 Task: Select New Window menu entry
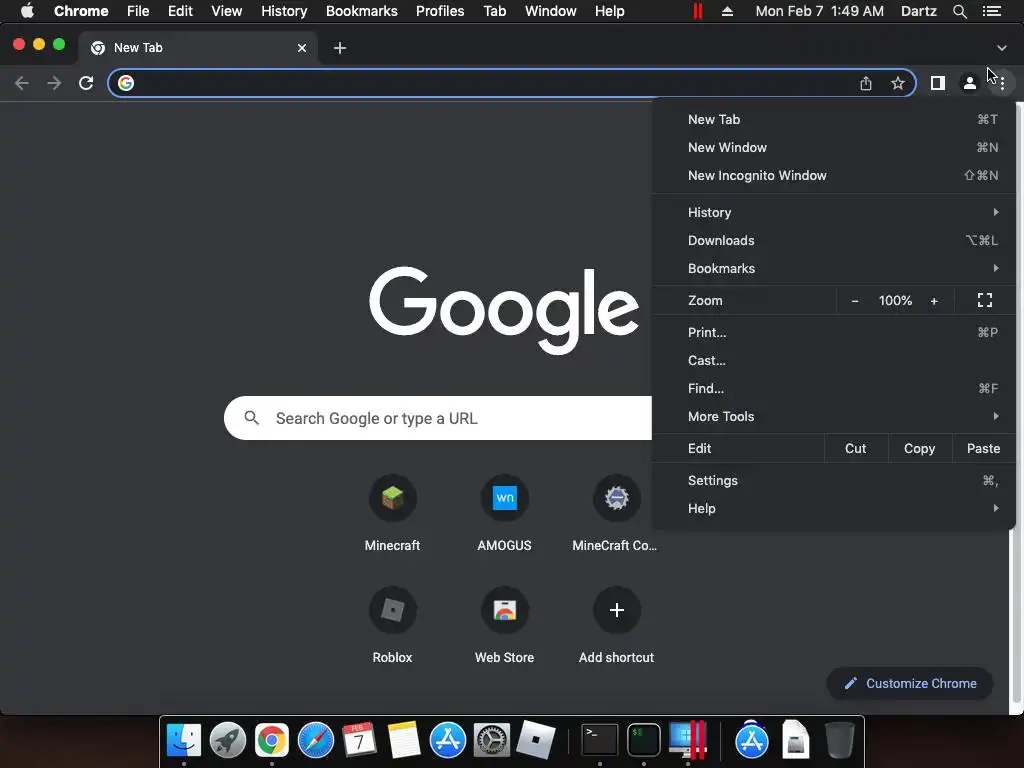pos(834,148)
